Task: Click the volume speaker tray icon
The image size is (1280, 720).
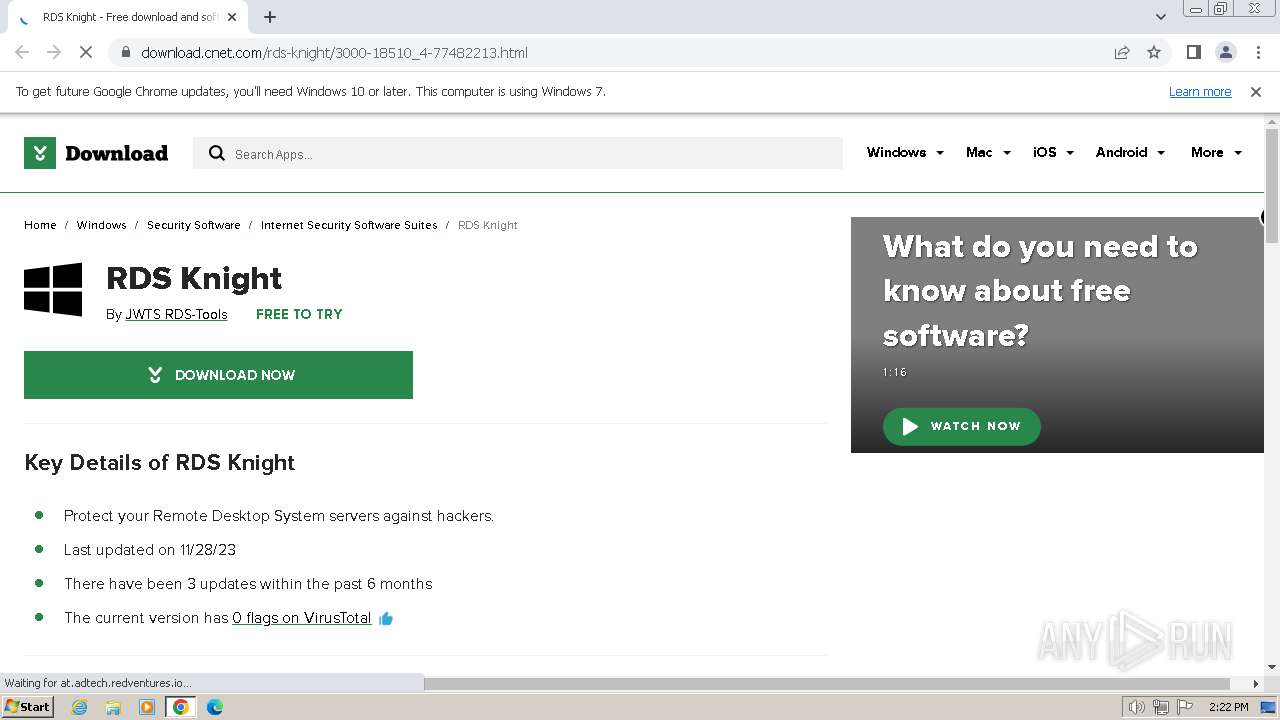Action: (1137, 707)
